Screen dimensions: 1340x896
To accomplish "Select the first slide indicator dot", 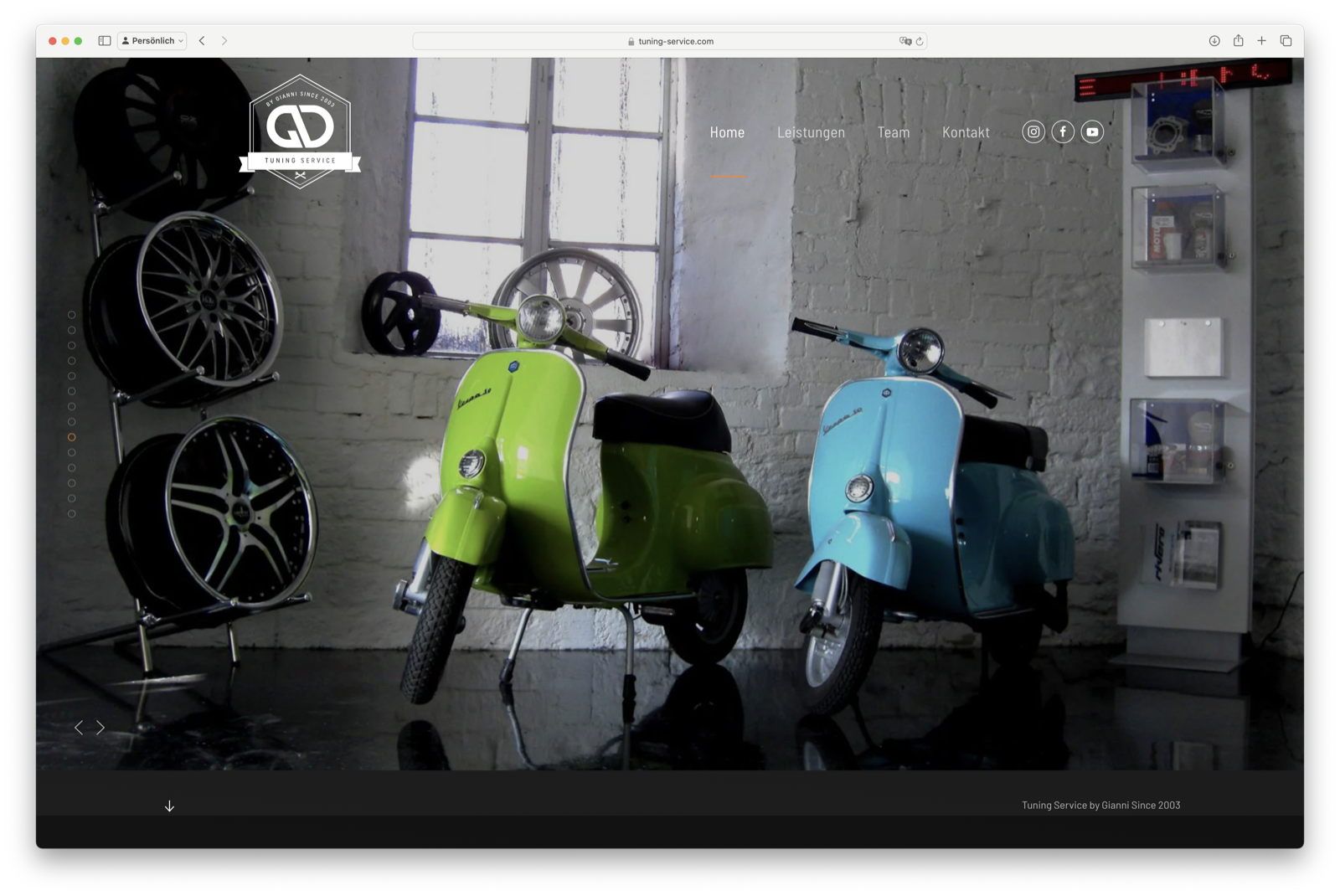I will coord(72,315).
